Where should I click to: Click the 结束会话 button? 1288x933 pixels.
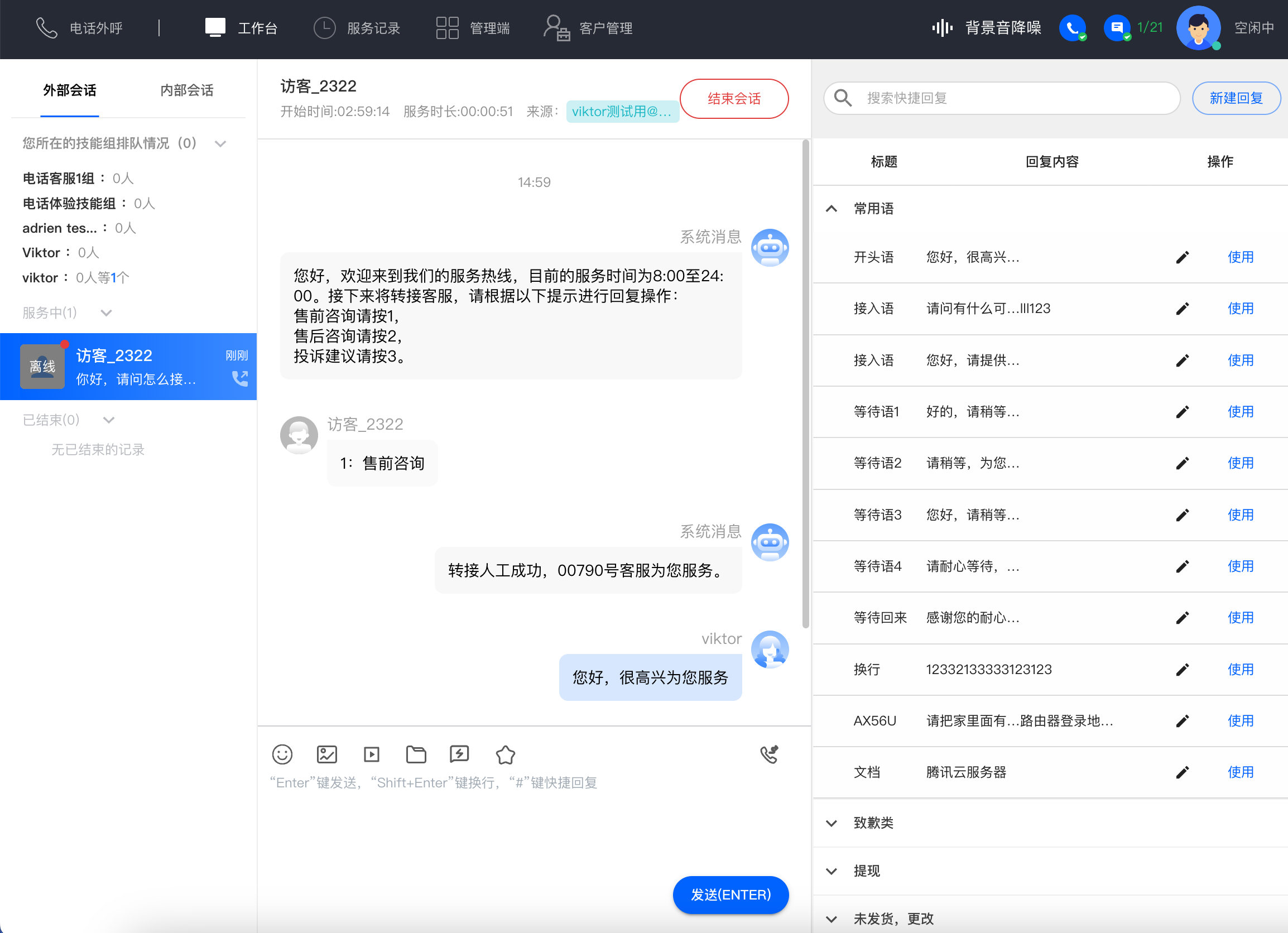click(x=734, y=99)
